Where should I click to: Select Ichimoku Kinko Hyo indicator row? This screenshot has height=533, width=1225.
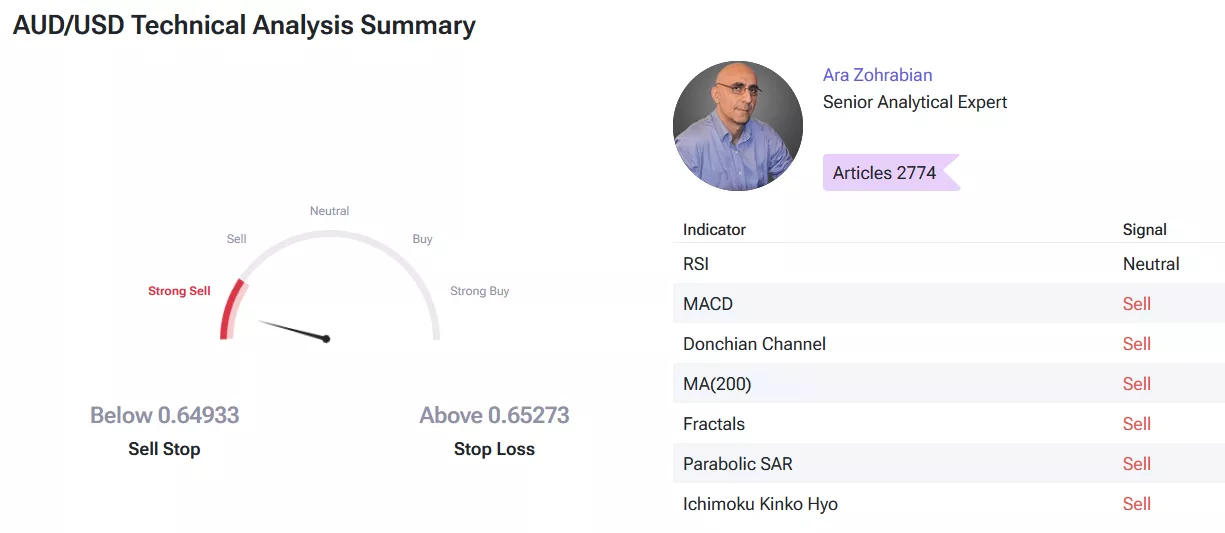click(948, 504)
